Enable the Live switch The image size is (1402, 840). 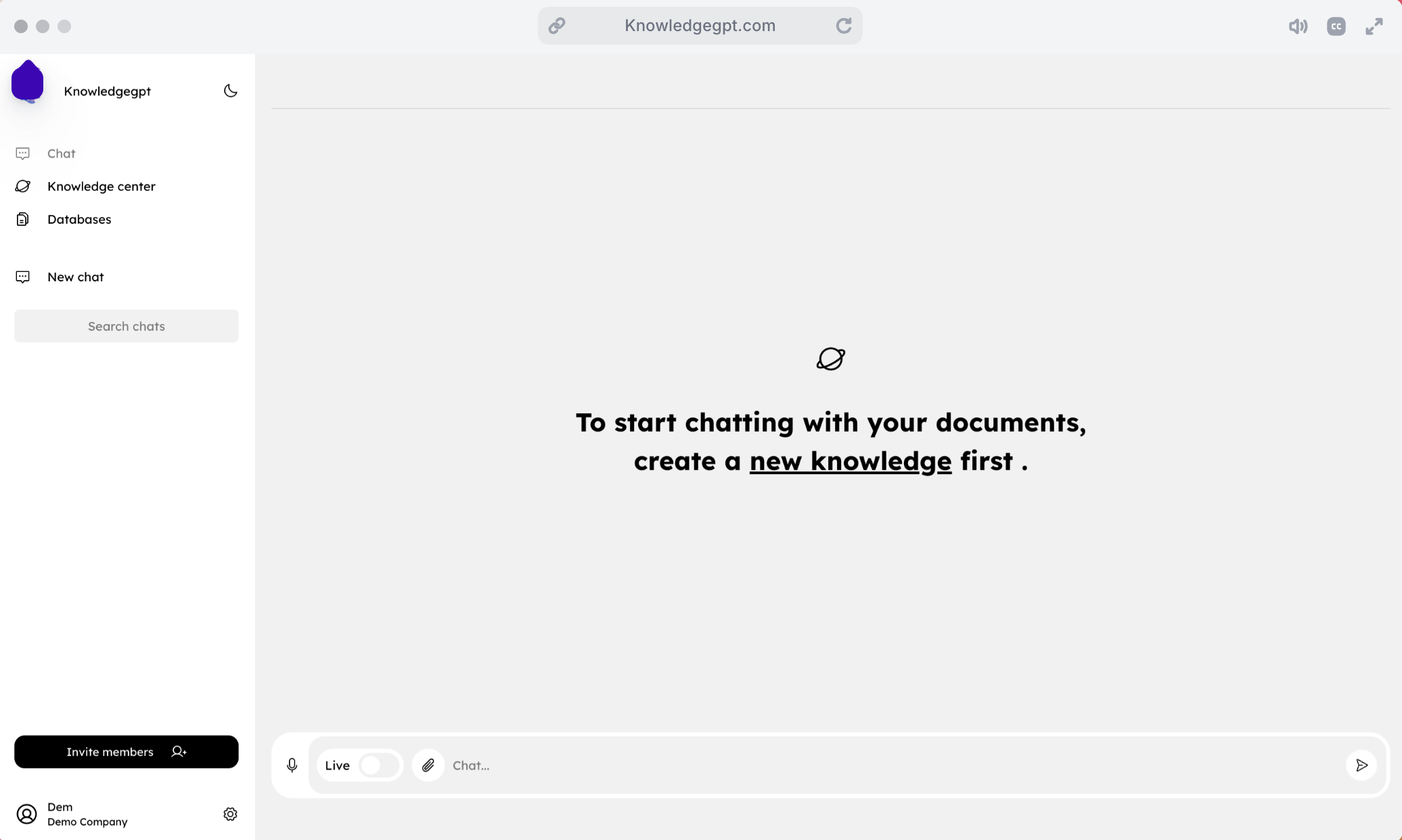(378, 765)
